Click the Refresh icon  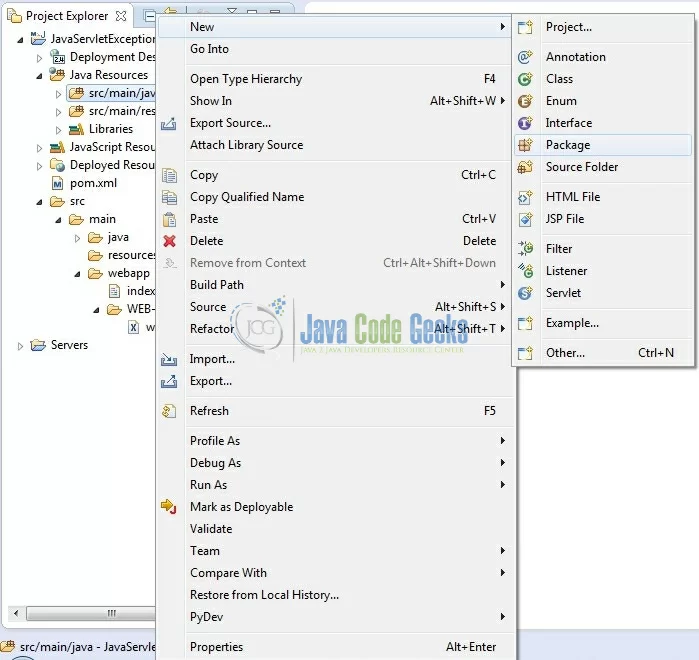point(169,411)
